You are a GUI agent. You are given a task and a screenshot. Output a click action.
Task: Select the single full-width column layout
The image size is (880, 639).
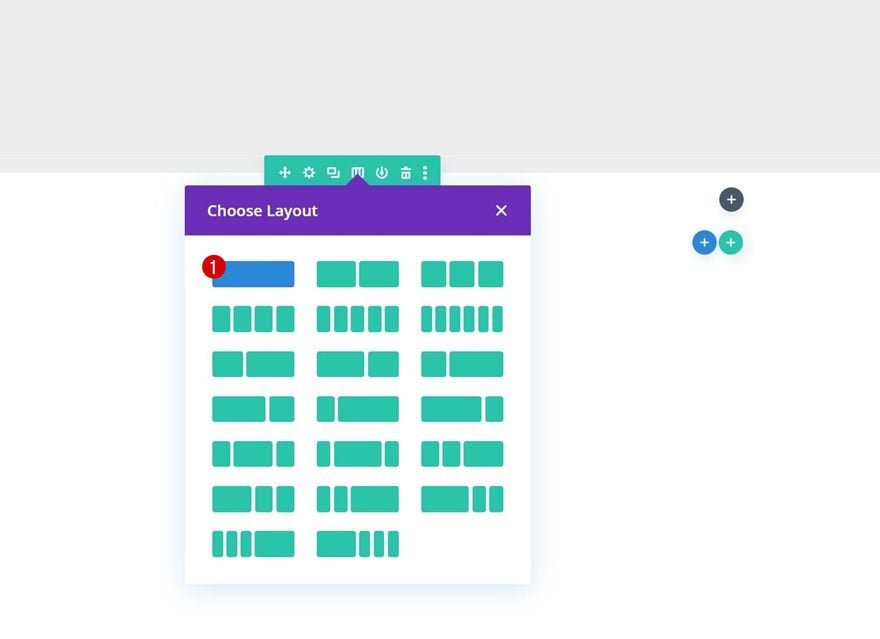253,274
